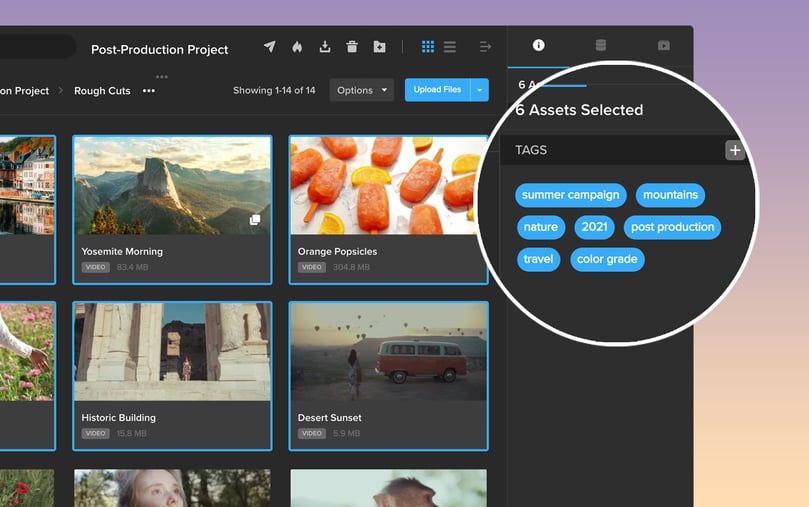
Task: Click the travel tag
Action: (538, 259)
